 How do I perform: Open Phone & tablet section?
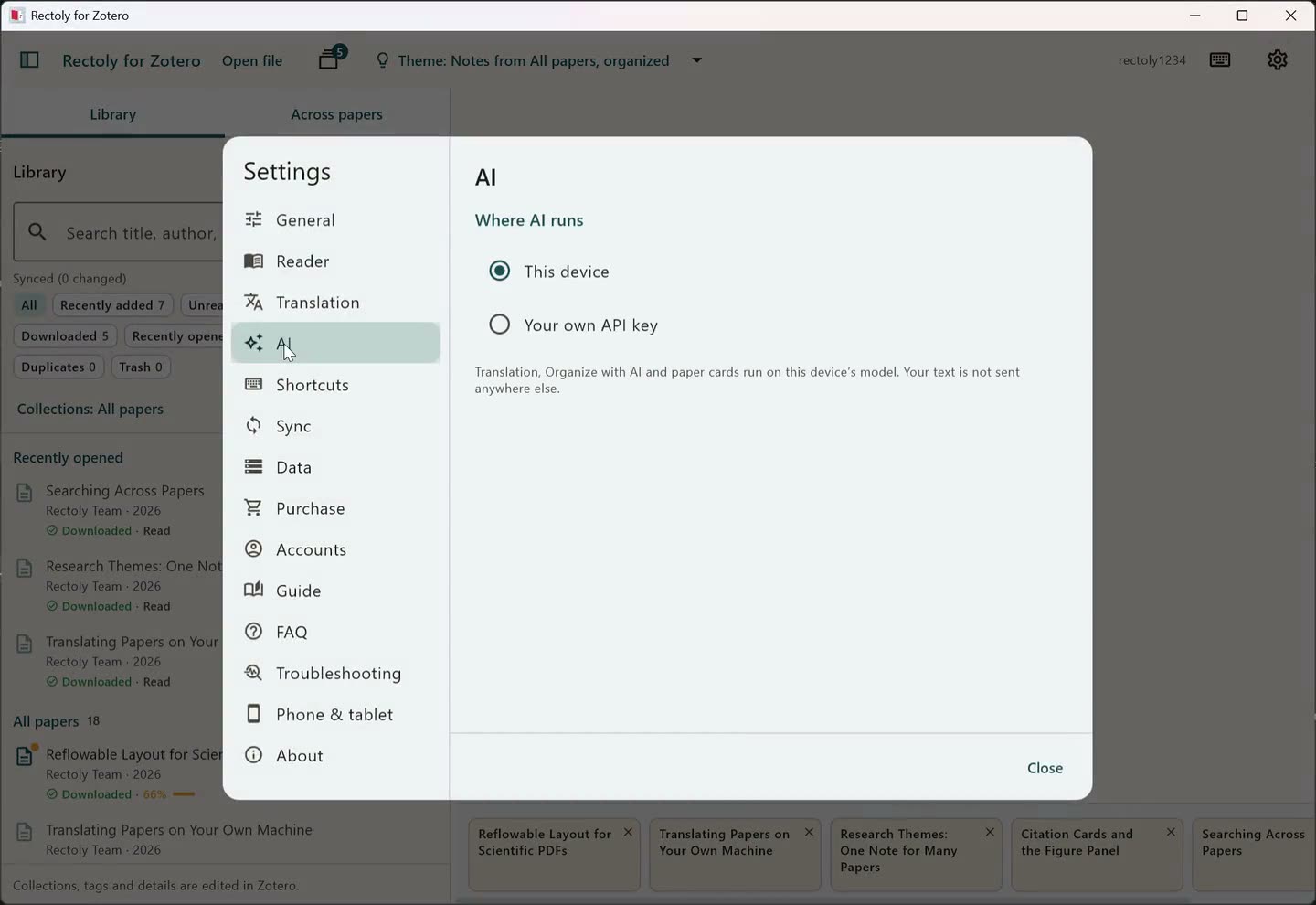[x=335, y=715]
